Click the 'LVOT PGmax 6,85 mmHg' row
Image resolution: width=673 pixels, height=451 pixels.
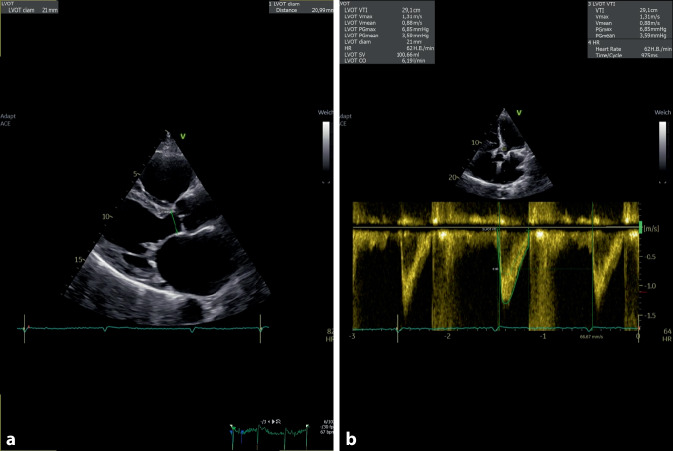point(387,29)
